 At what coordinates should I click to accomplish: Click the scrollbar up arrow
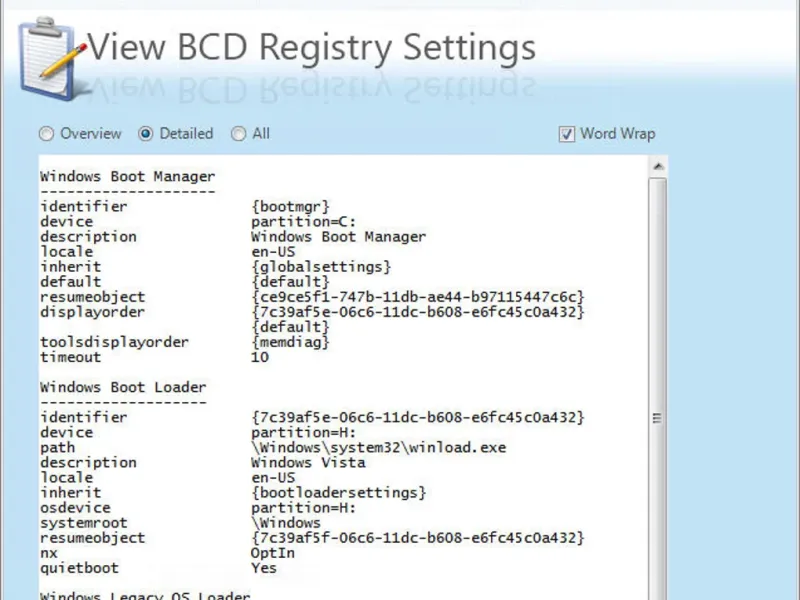658,166
